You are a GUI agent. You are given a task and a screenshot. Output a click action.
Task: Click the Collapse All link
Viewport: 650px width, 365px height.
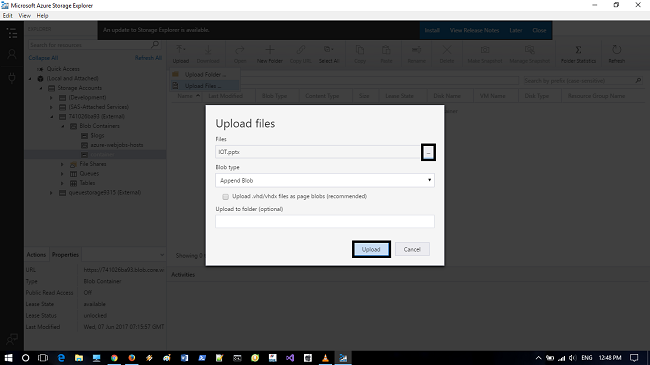coord(43,58)
